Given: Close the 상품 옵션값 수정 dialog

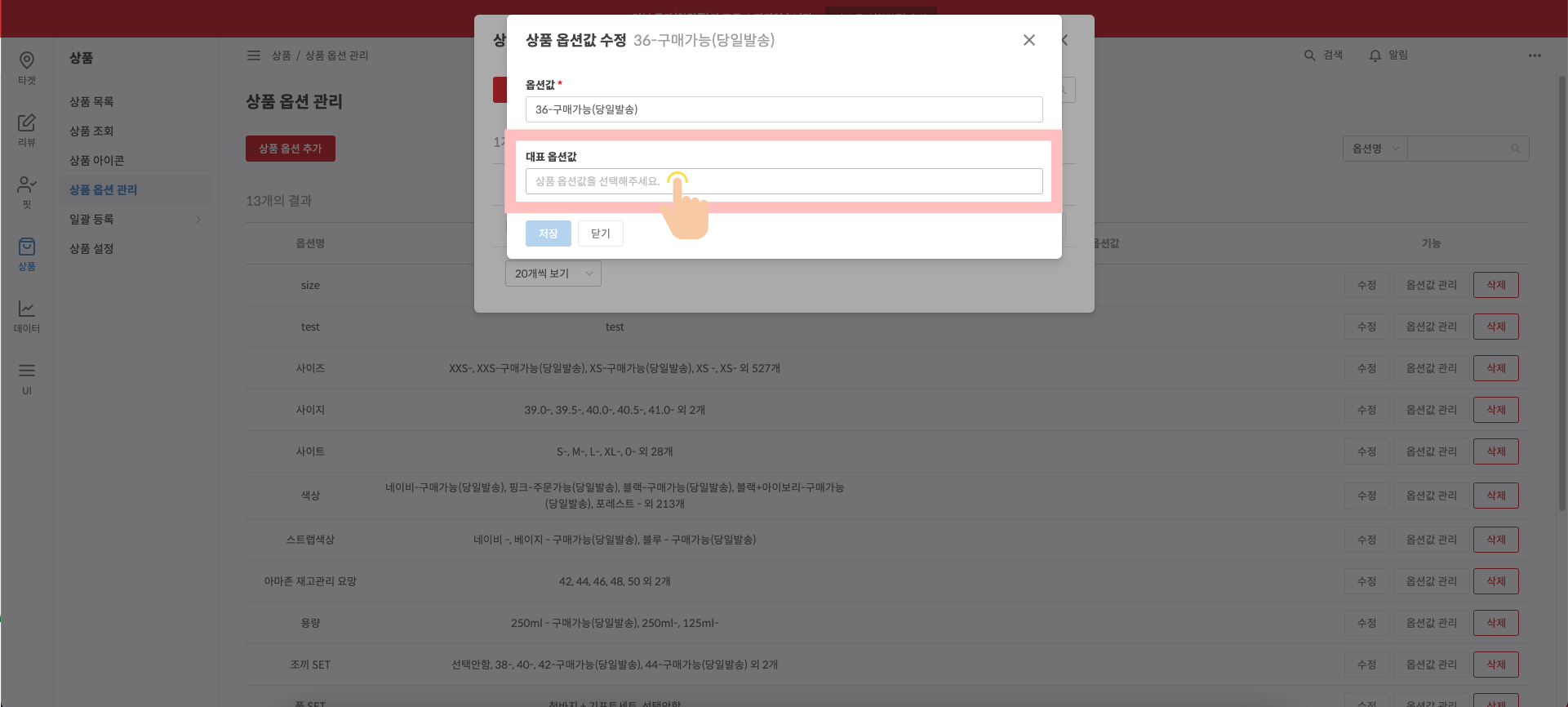Looking at the screenshot, I should pyautogui.click(x=1029, y=40).
